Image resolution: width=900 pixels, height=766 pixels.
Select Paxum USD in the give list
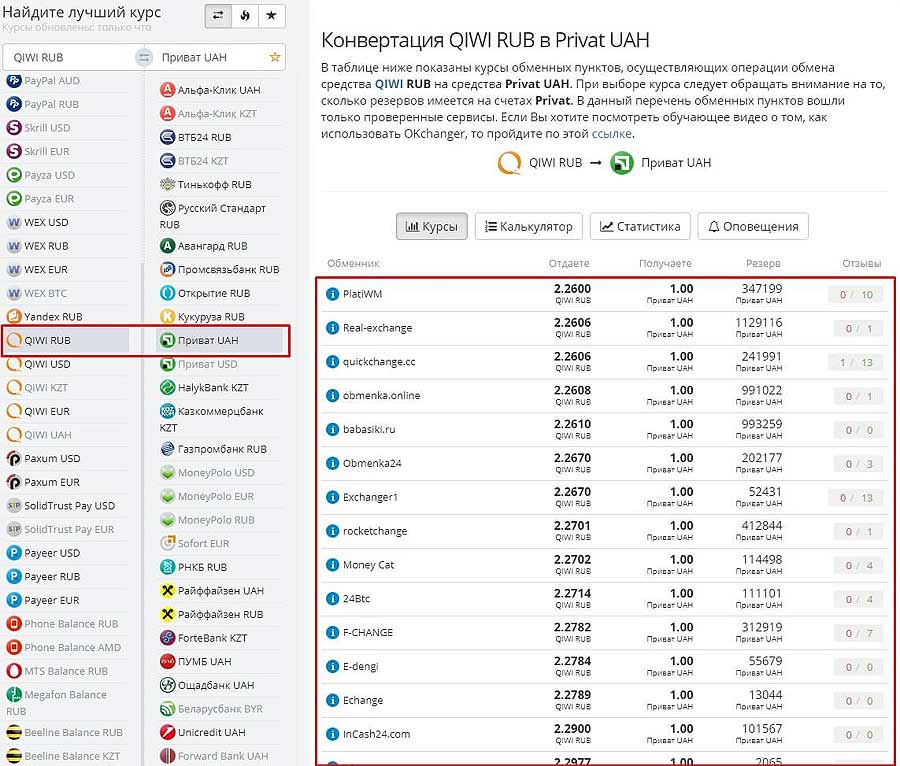[x=44, y=458]
